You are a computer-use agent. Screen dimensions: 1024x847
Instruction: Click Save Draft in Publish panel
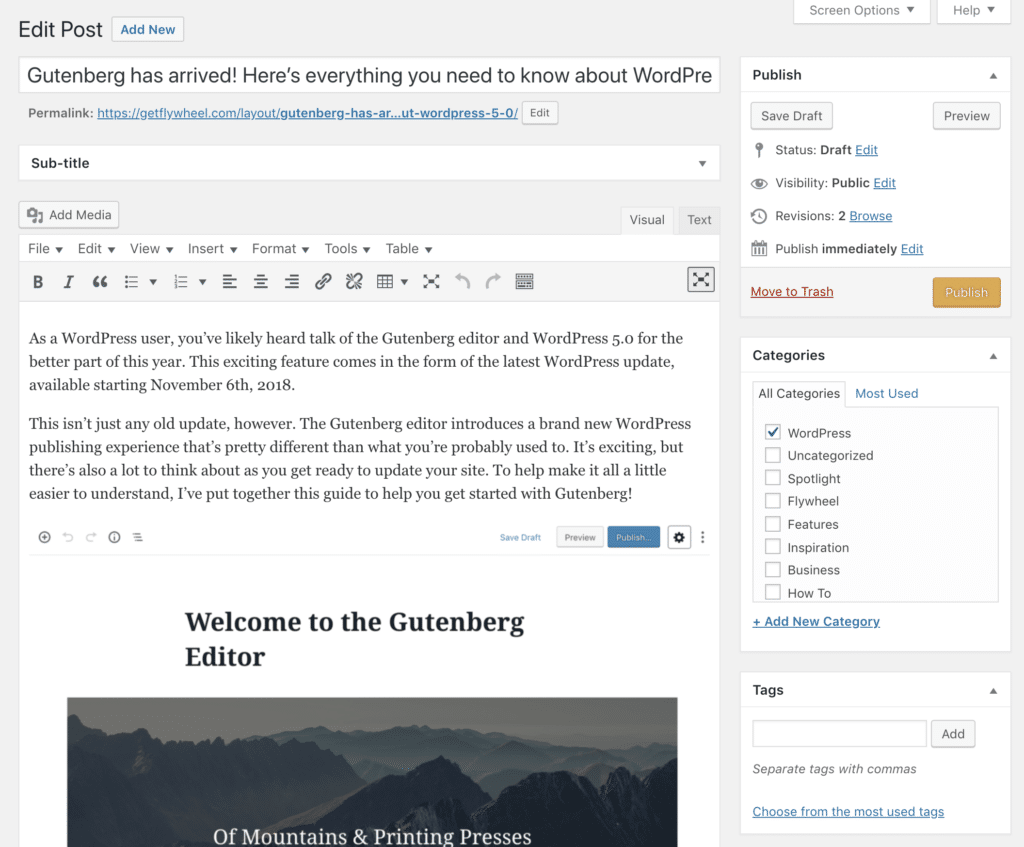tap(792, 116)
